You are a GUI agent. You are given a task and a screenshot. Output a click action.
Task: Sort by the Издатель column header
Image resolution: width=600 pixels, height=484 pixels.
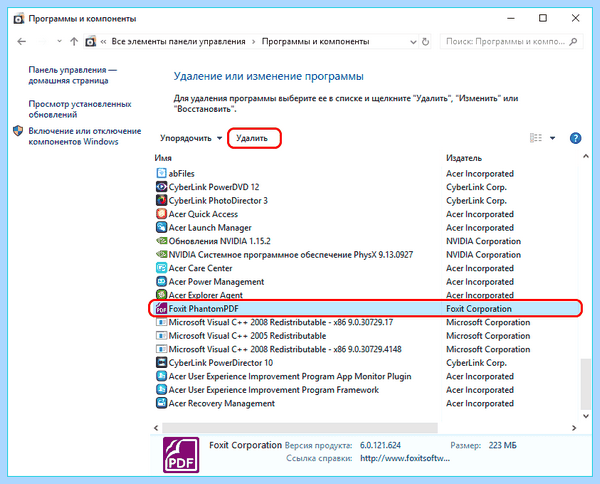464,158
